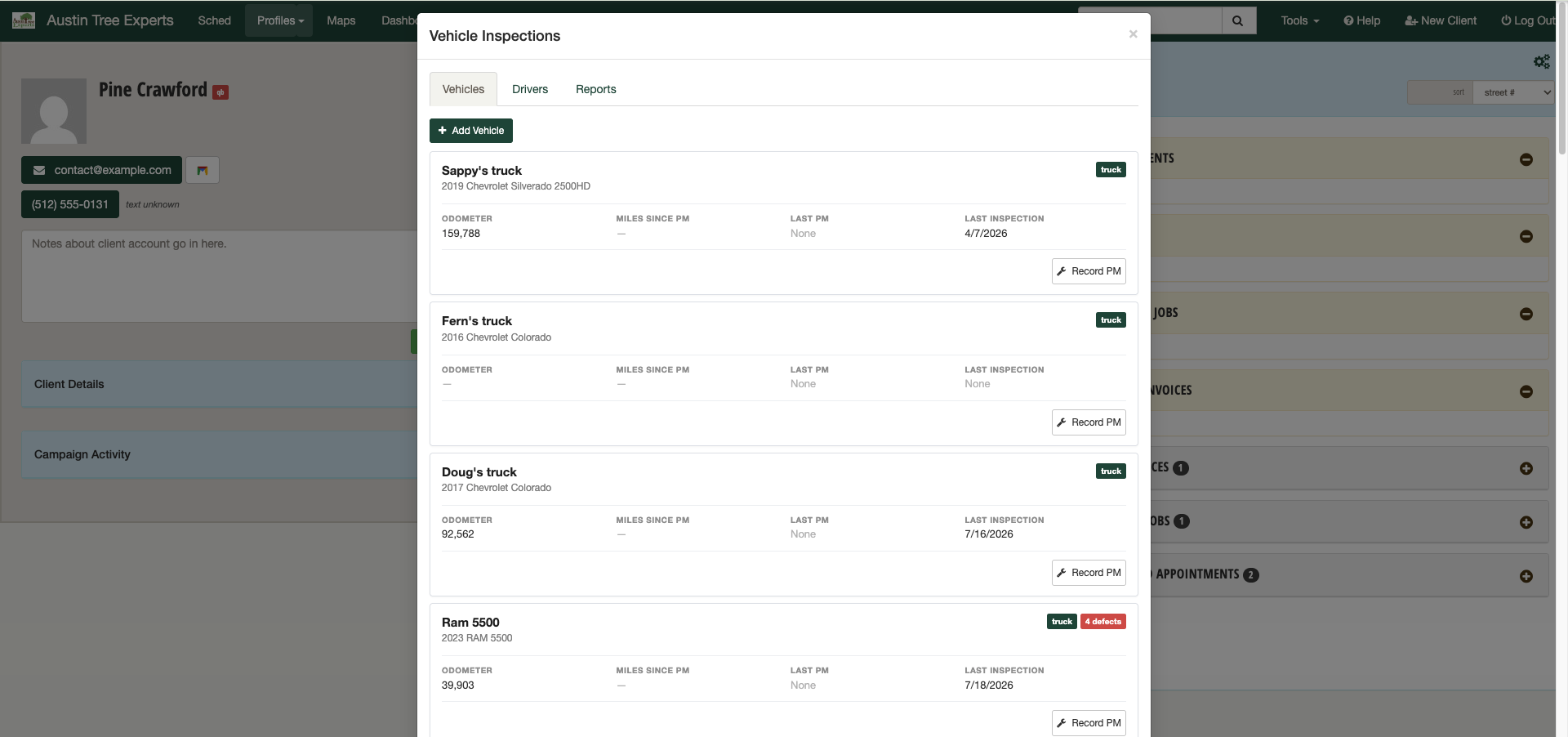Close the Vehicle Inspections dialog

tap(1133, 34)
